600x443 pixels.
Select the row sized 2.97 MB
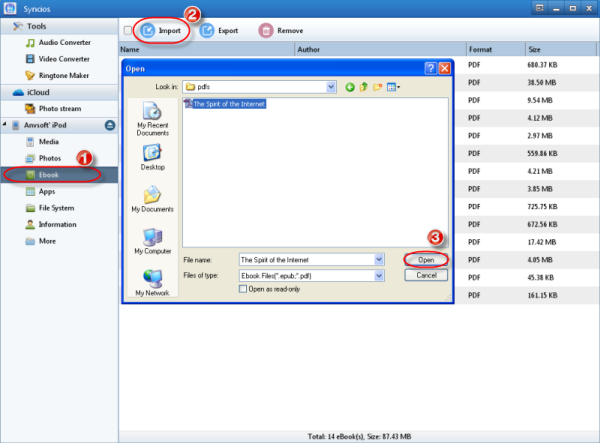(526, 136)
